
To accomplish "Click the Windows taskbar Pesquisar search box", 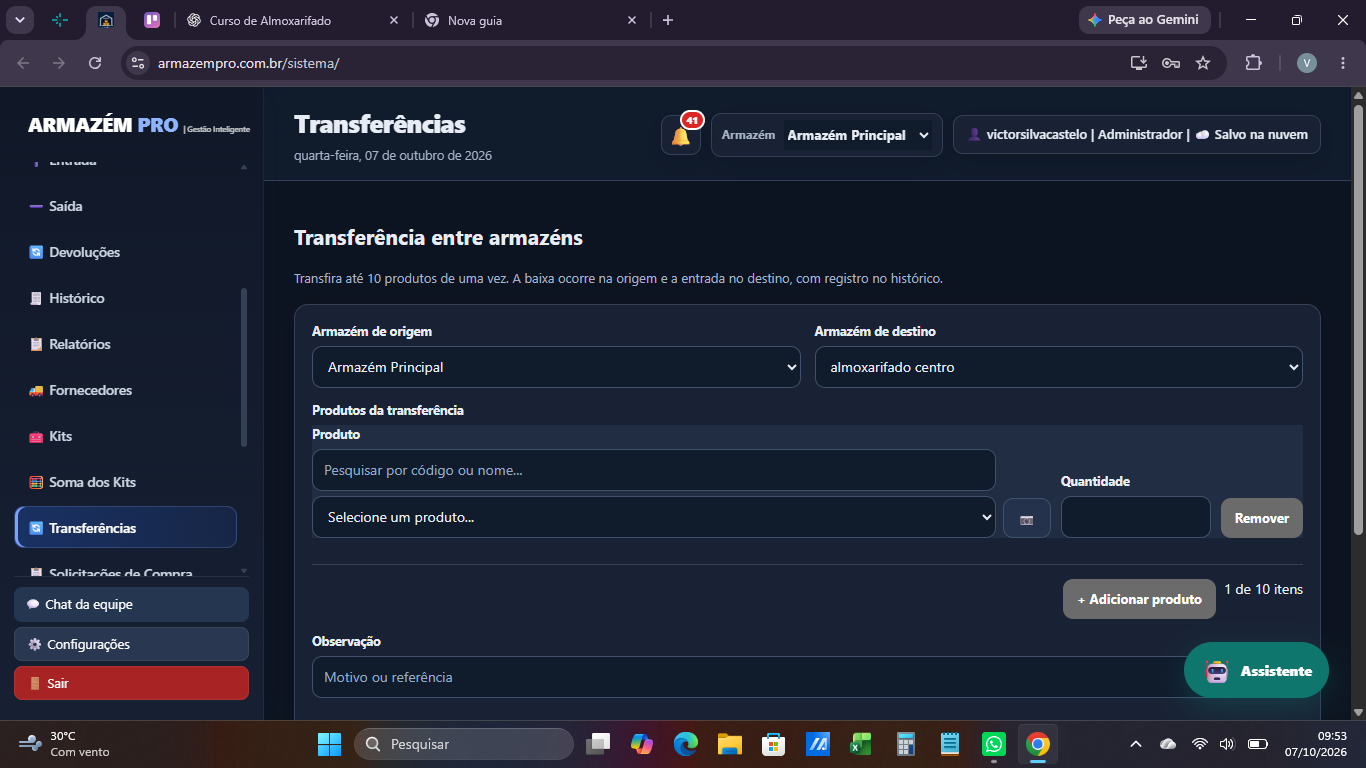I will (464, 744).
